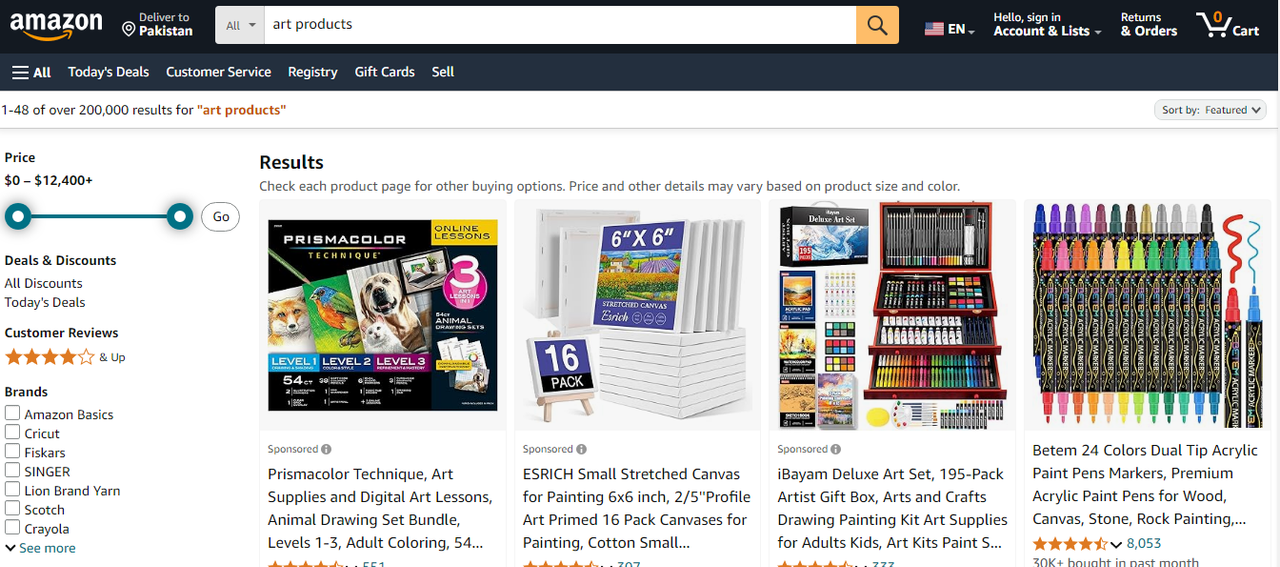Enable the Fiskars brand filter checkbox
The image size is (1280, 567).
click(12, 451)
